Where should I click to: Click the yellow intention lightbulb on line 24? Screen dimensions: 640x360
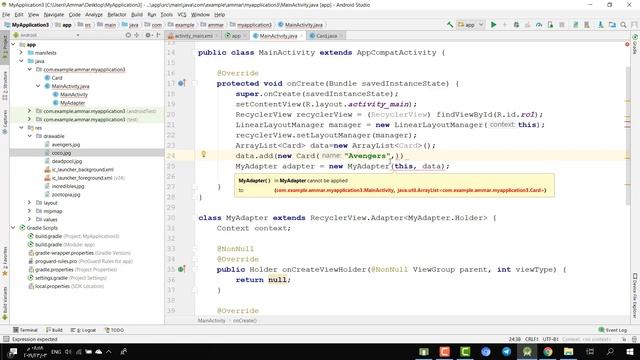click(204, 154)
